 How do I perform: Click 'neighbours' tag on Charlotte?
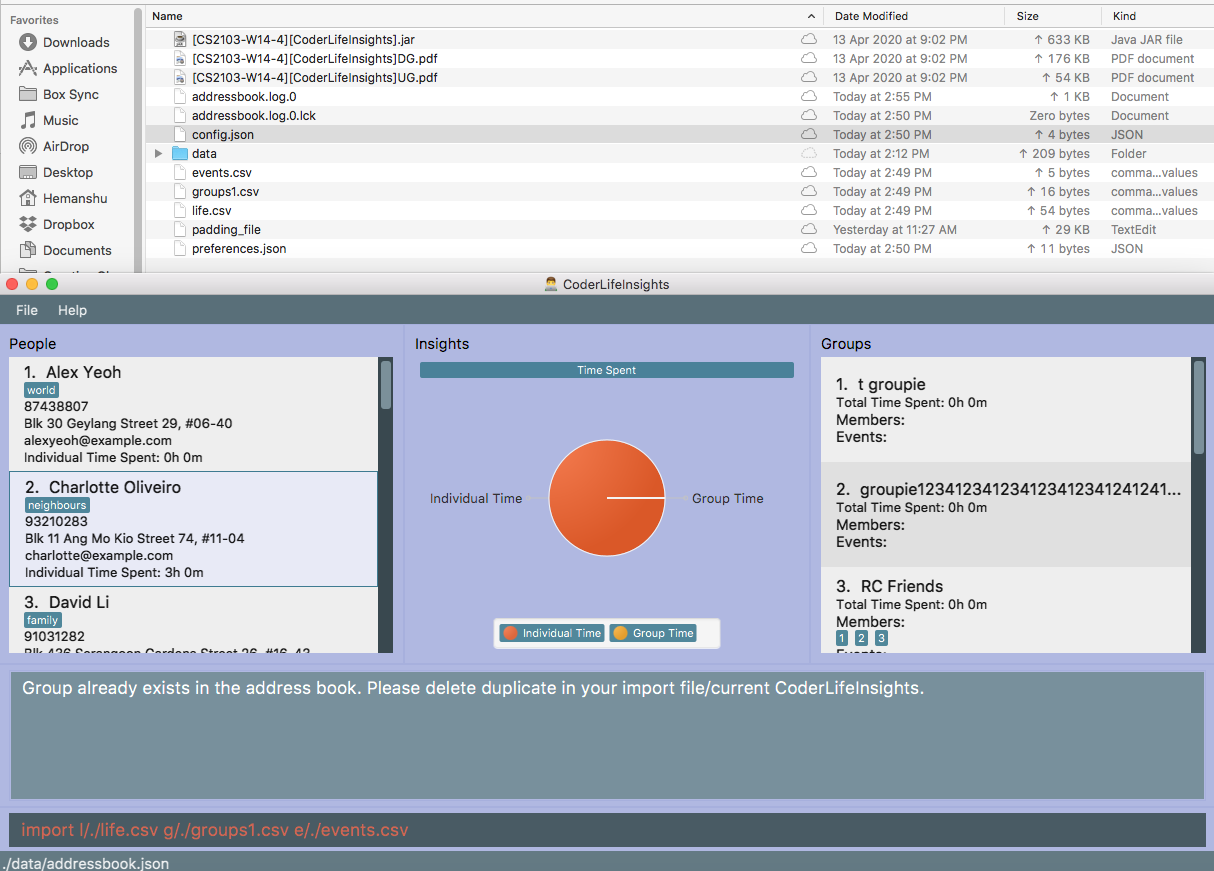tap(57, 505)
